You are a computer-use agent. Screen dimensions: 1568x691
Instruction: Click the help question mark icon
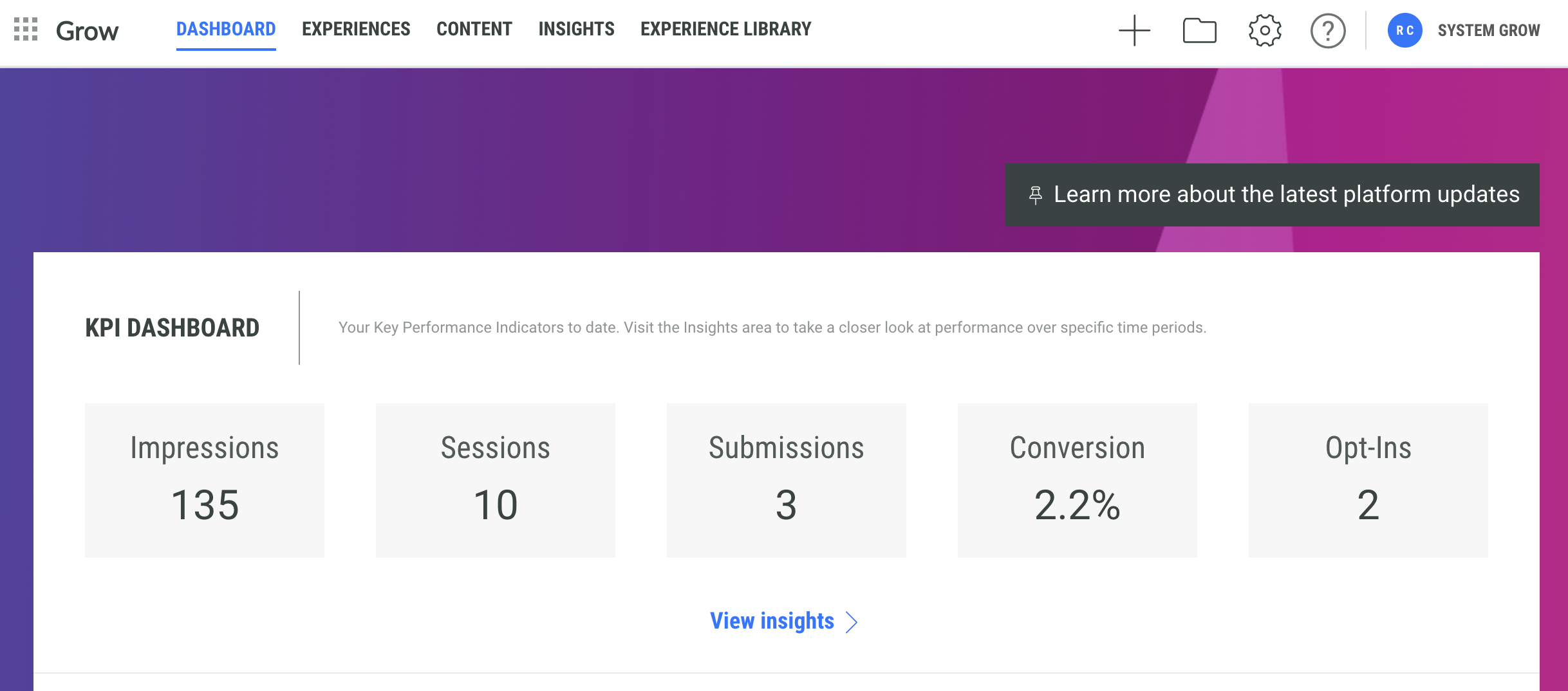[1328, 30]
